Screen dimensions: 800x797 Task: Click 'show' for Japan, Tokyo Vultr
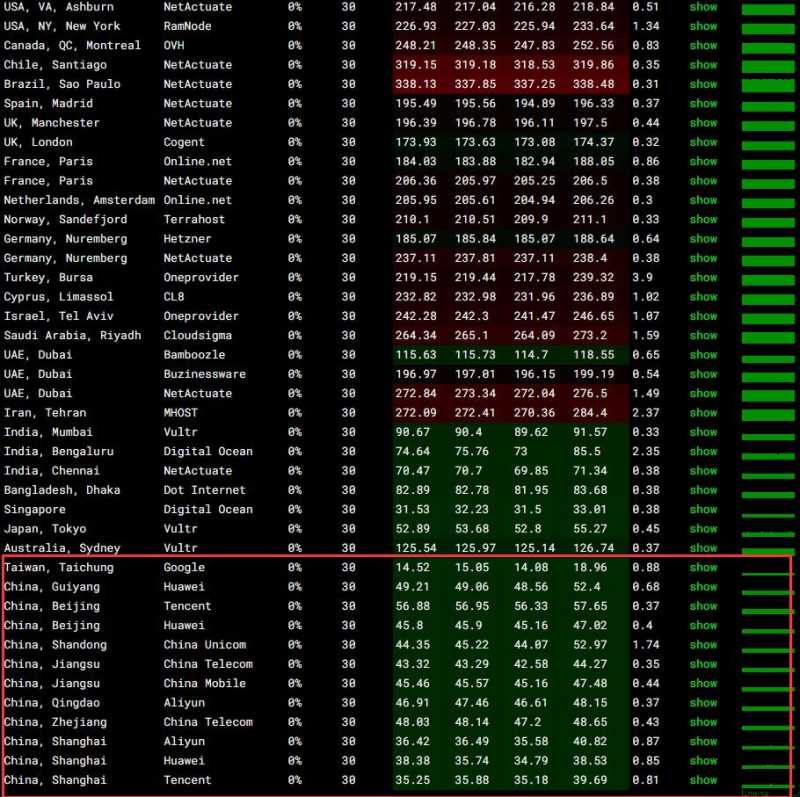(703, 529)
